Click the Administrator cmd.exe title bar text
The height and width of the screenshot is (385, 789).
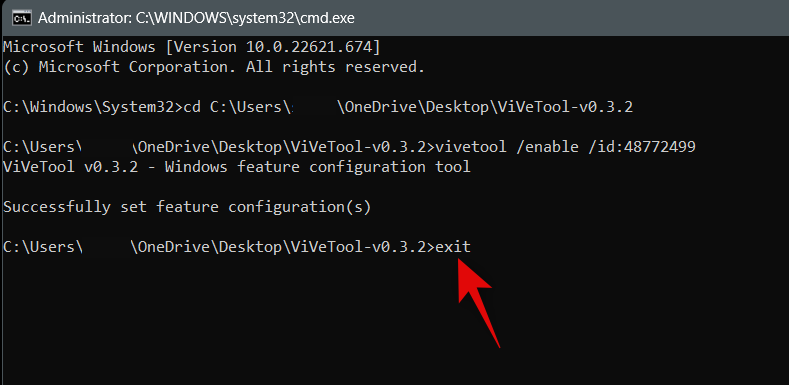pyautogui.click(x=196, y=18)
